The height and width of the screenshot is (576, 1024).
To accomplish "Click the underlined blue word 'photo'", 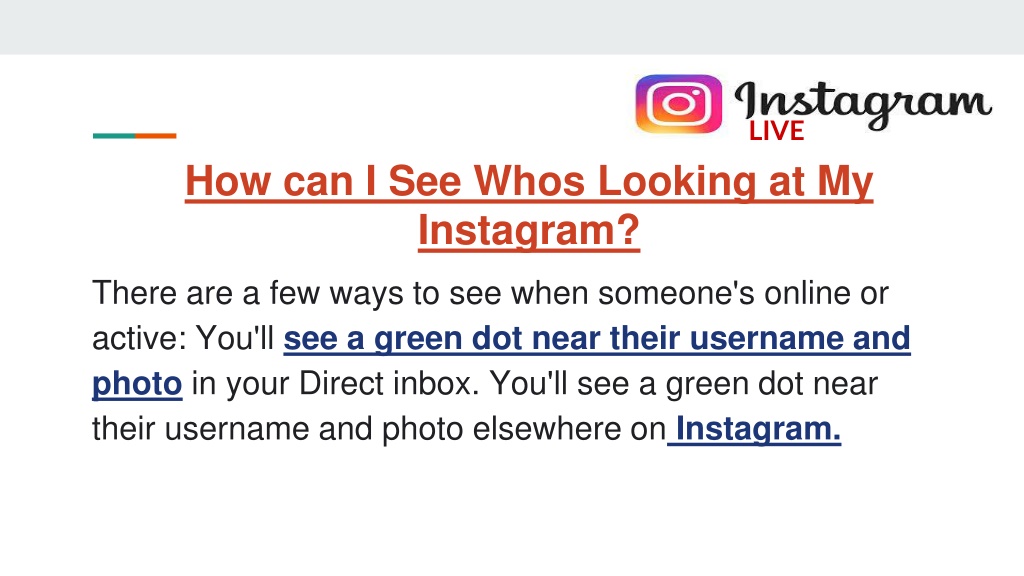I will click(137, 384).
